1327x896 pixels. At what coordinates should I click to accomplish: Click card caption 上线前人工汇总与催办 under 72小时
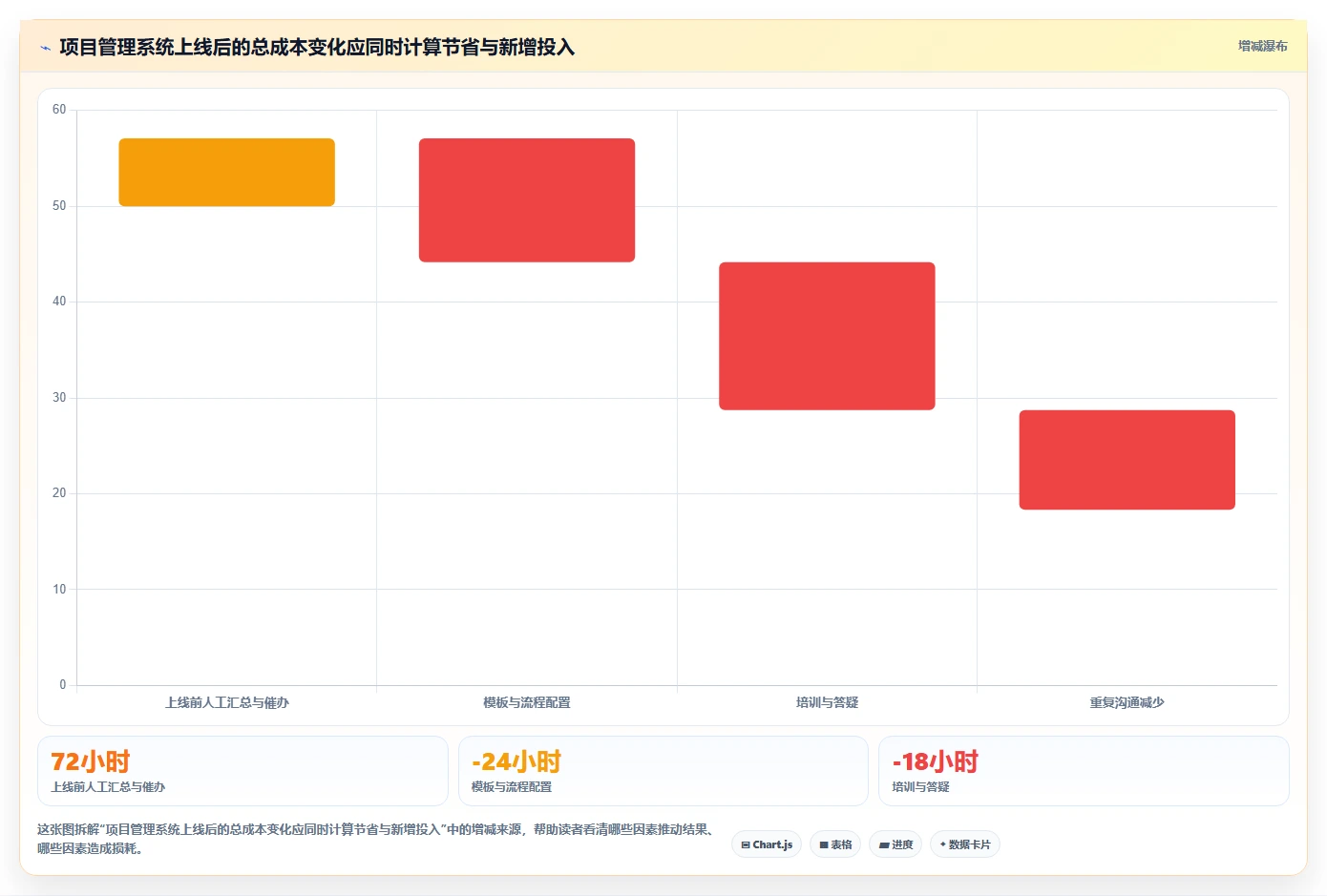108,787
